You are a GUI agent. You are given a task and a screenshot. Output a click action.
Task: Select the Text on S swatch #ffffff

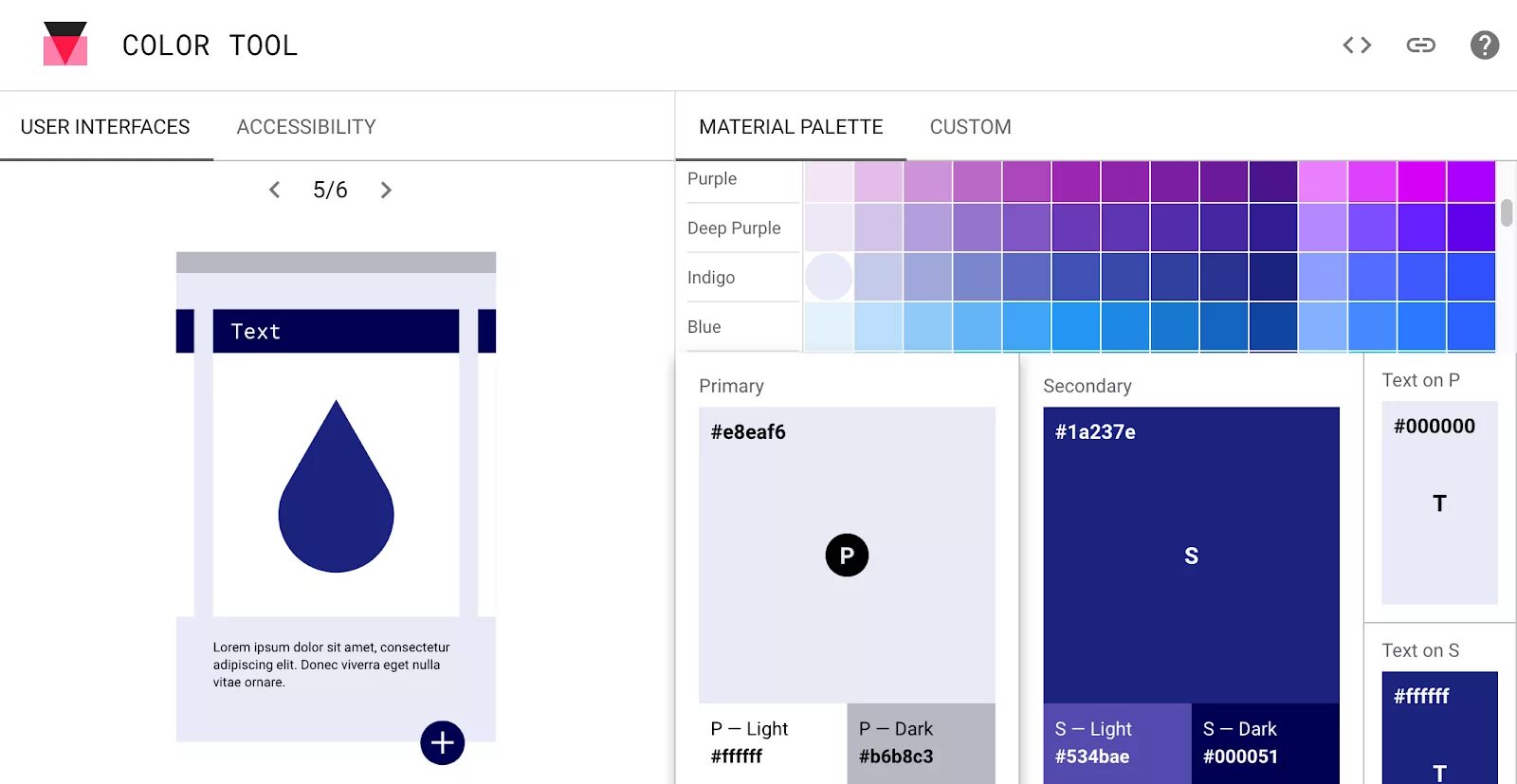[x=1439, y=727]
